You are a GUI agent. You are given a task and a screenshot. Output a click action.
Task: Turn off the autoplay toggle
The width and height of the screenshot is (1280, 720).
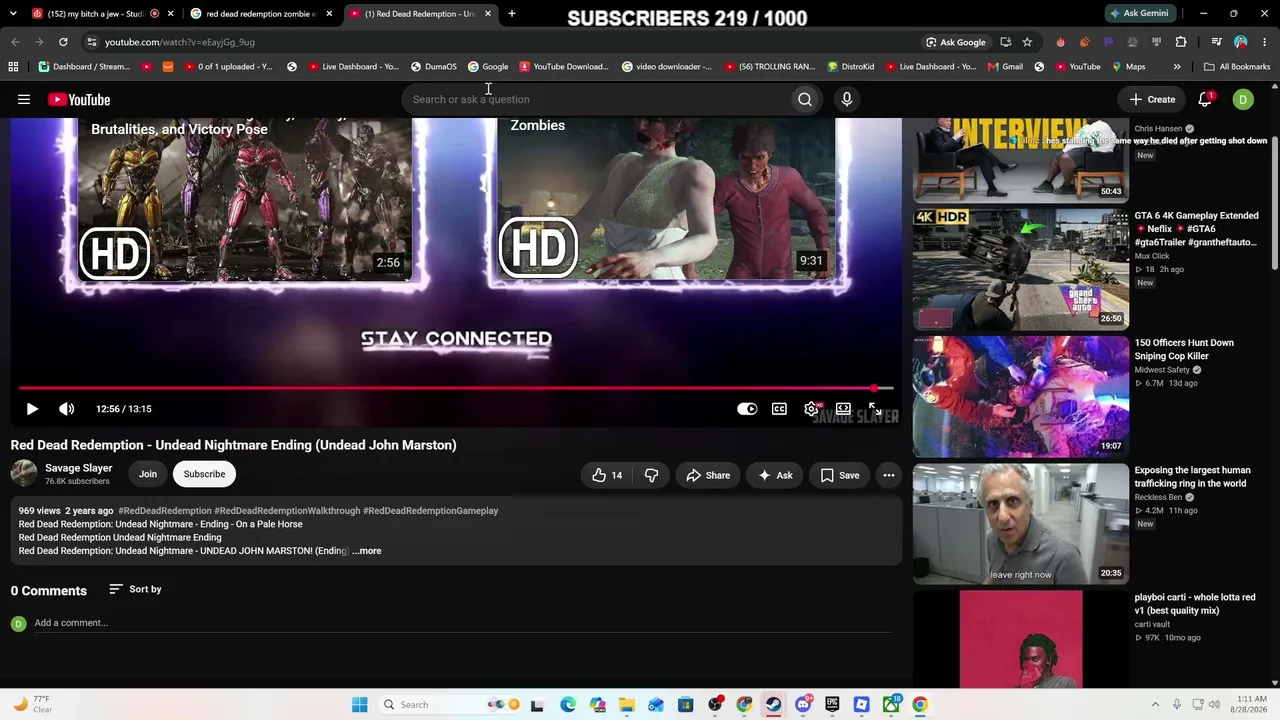pos(747,409)
